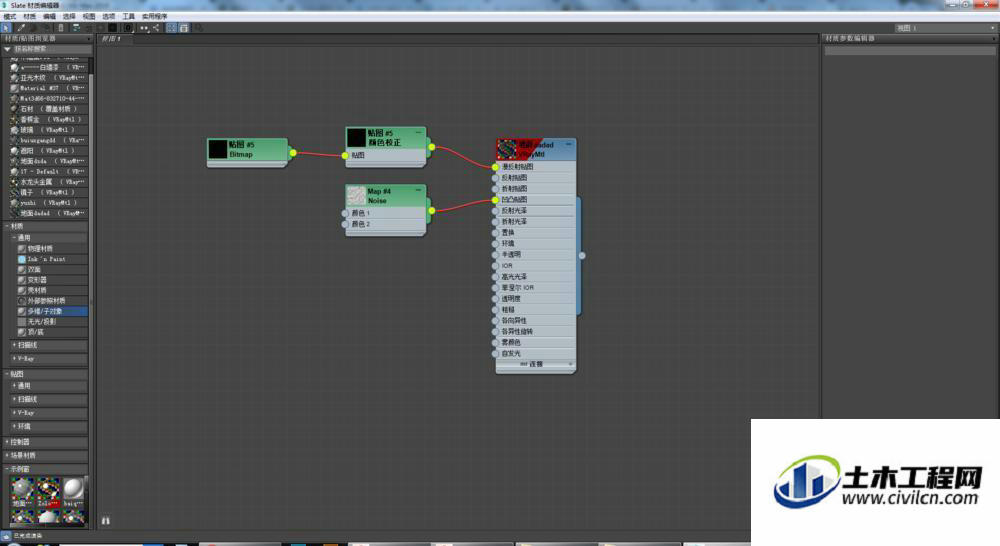Viewport: 1000px width, 546px height.
Task: Expand the 控制器 group
Action: [7, 441]
